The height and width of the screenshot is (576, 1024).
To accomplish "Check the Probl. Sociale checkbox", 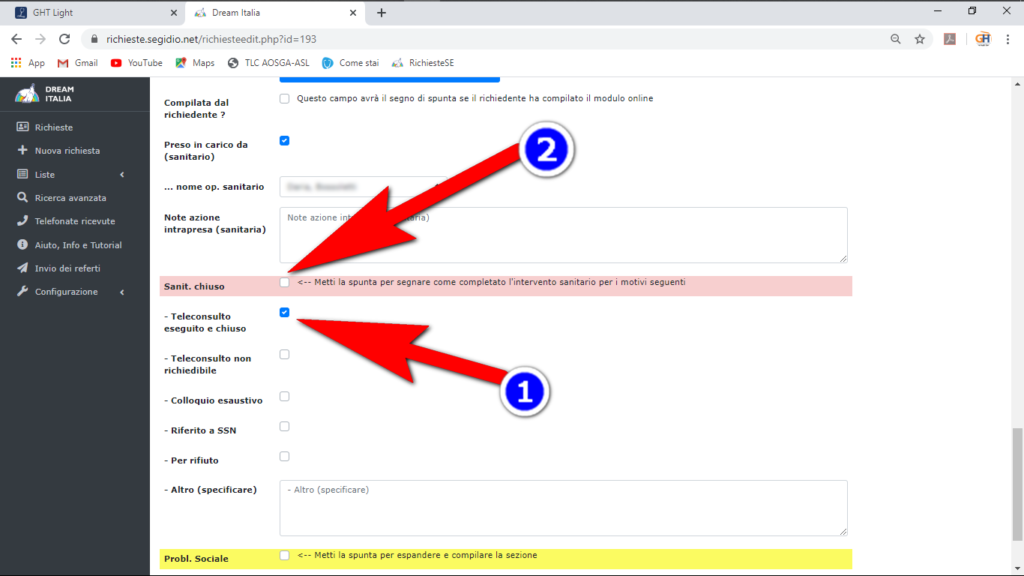I will (285, 555).
